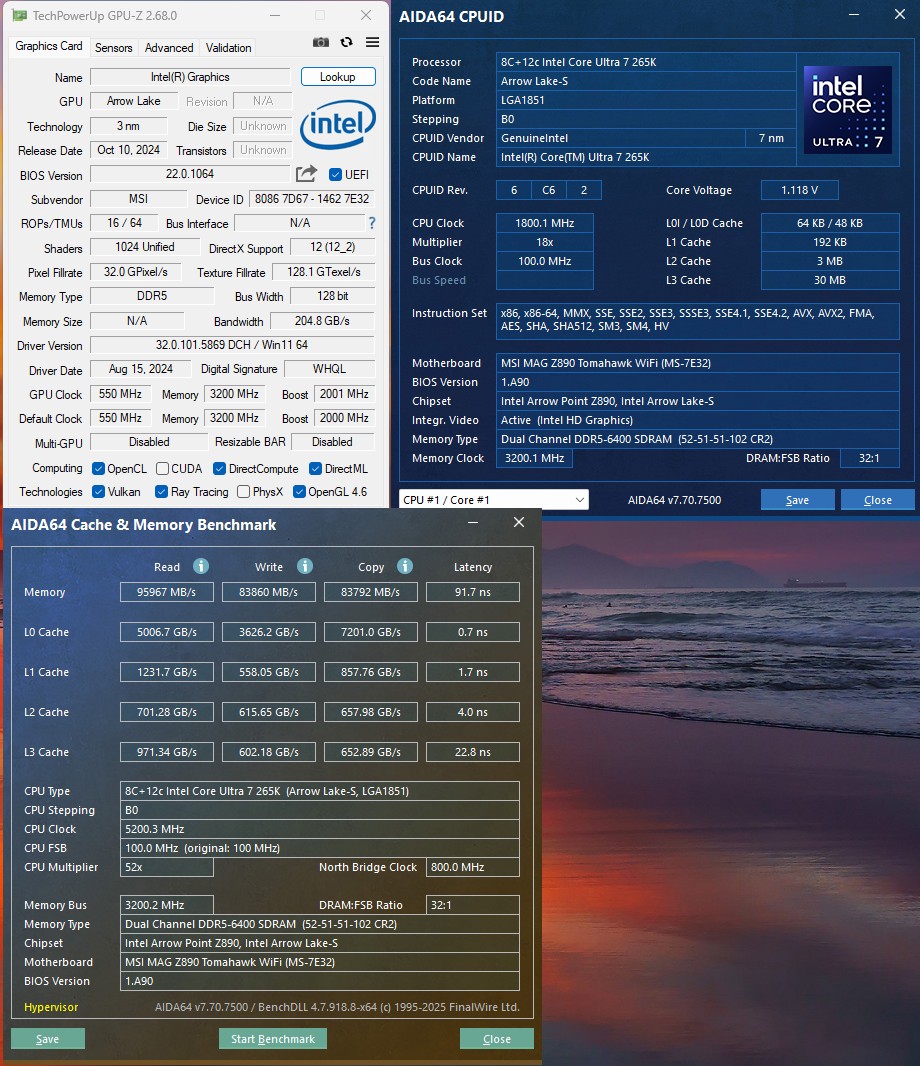Click the DRAM:FSB Ratio 32:1 in CPUID
Screen dimensions: 920x1066
870,458
